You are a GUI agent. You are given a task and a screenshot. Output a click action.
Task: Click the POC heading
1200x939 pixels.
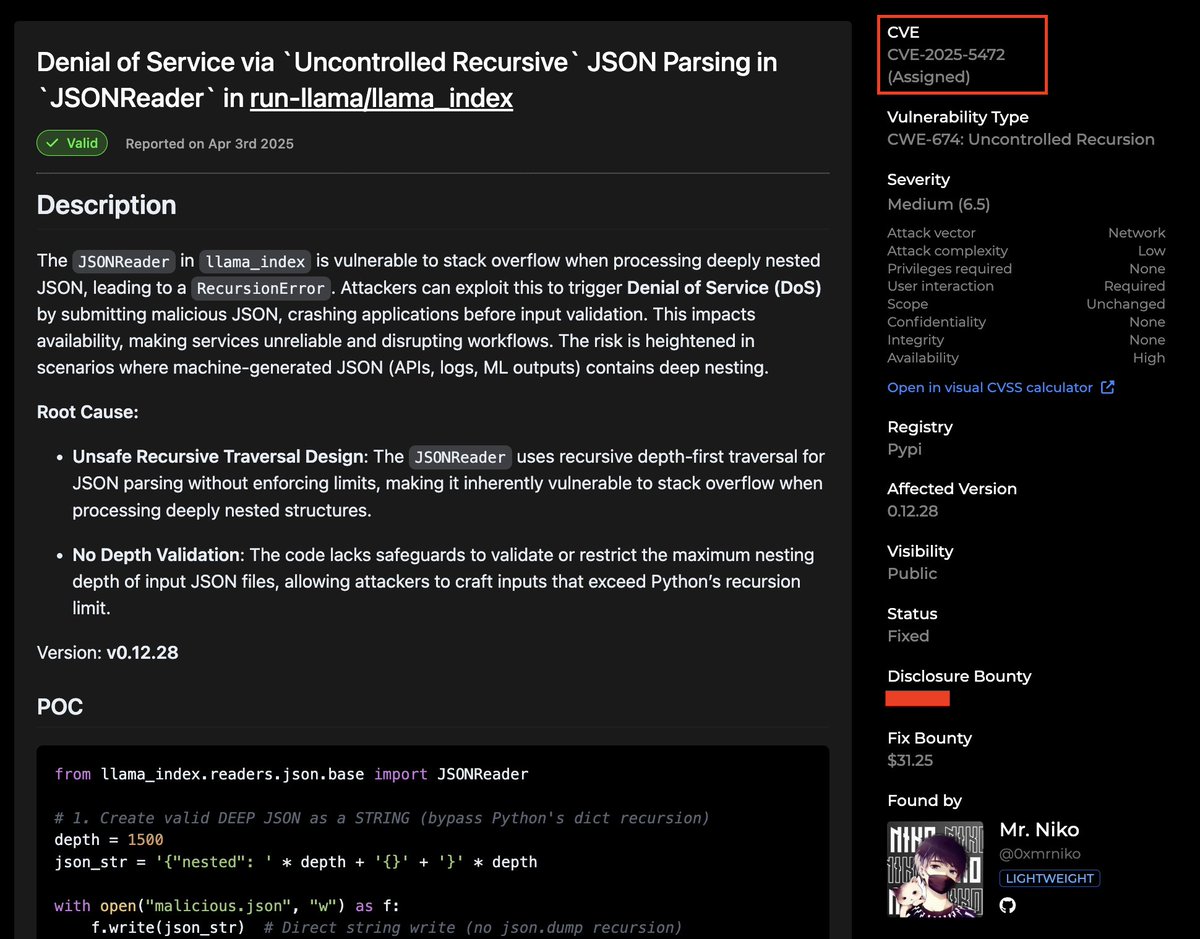tap(60, 707)
